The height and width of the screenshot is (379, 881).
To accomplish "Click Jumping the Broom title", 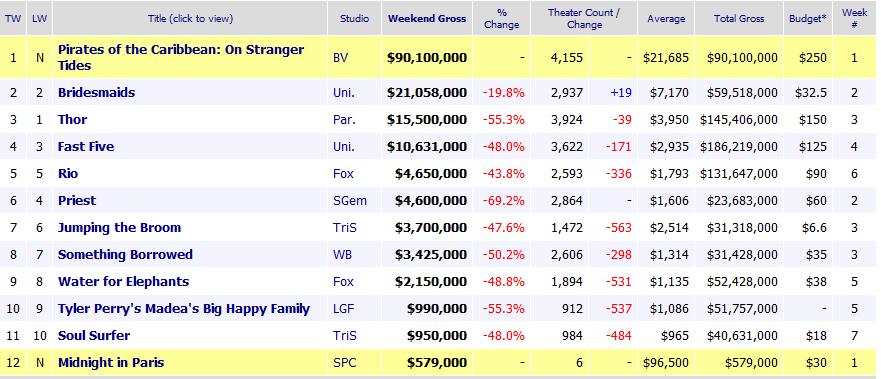I will pyautogui.click(x=119, y=227).
